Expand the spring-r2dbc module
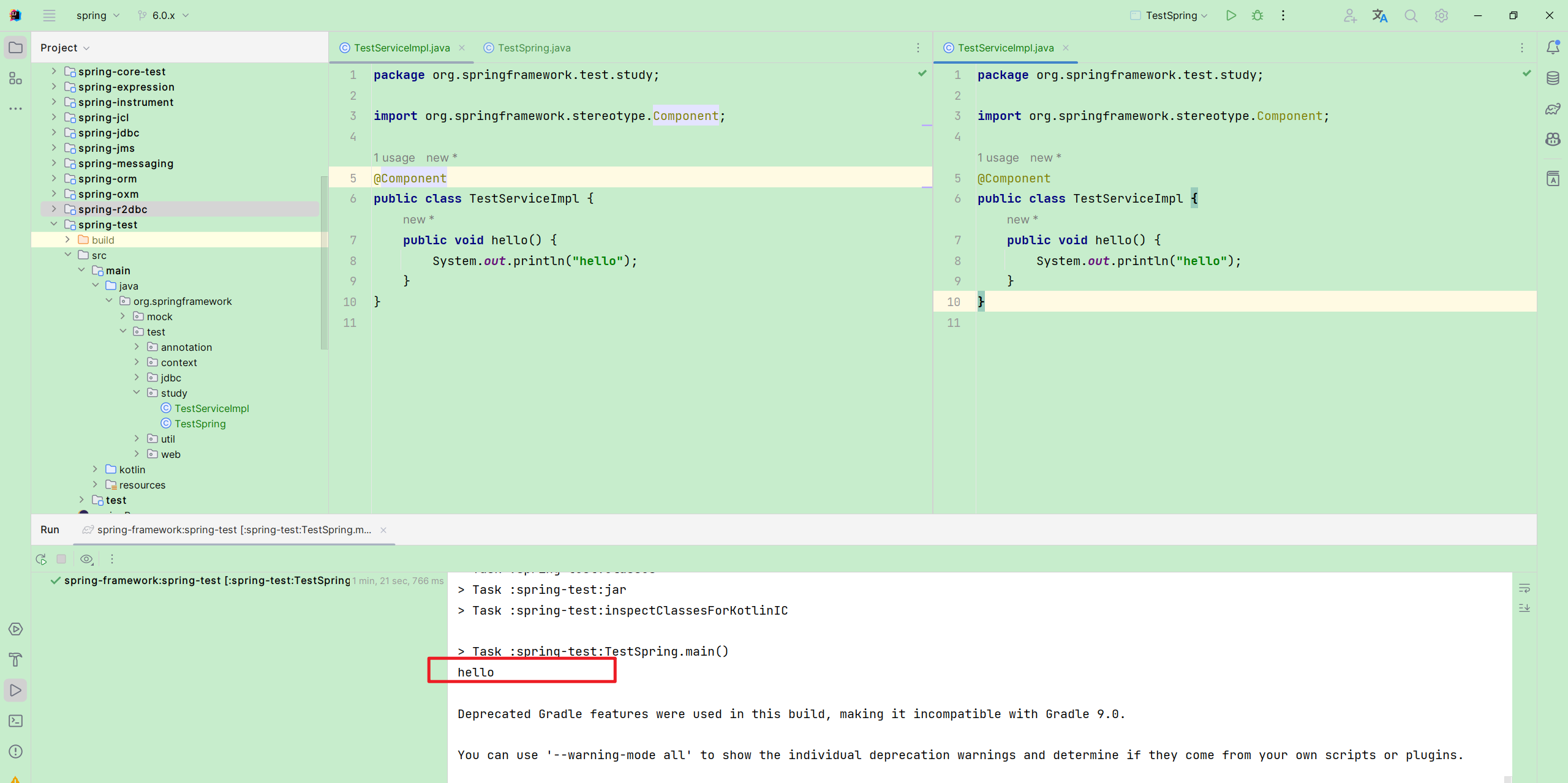 54,209
